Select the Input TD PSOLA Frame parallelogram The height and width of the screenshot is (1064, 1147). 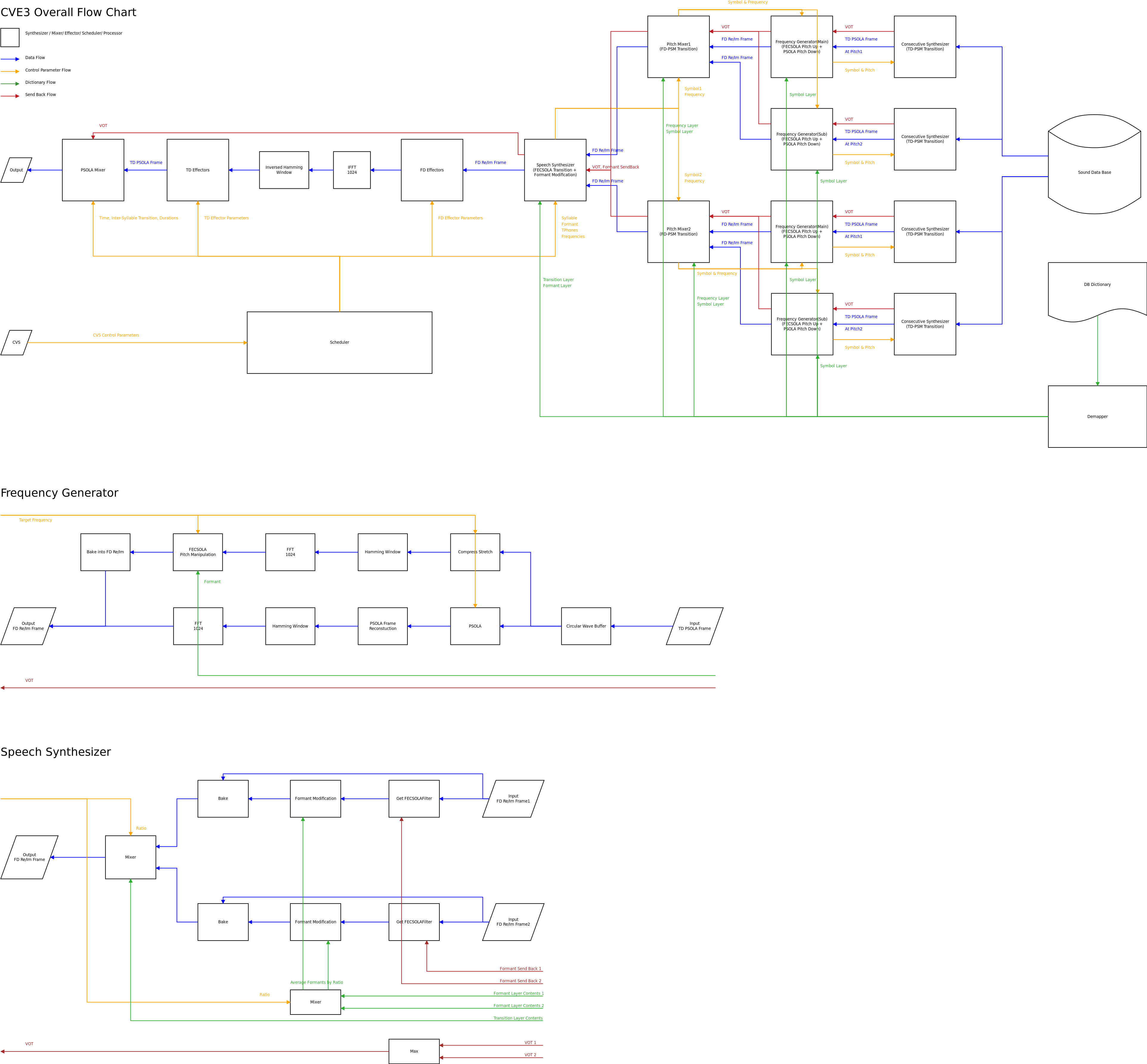[x=695, y=626]
